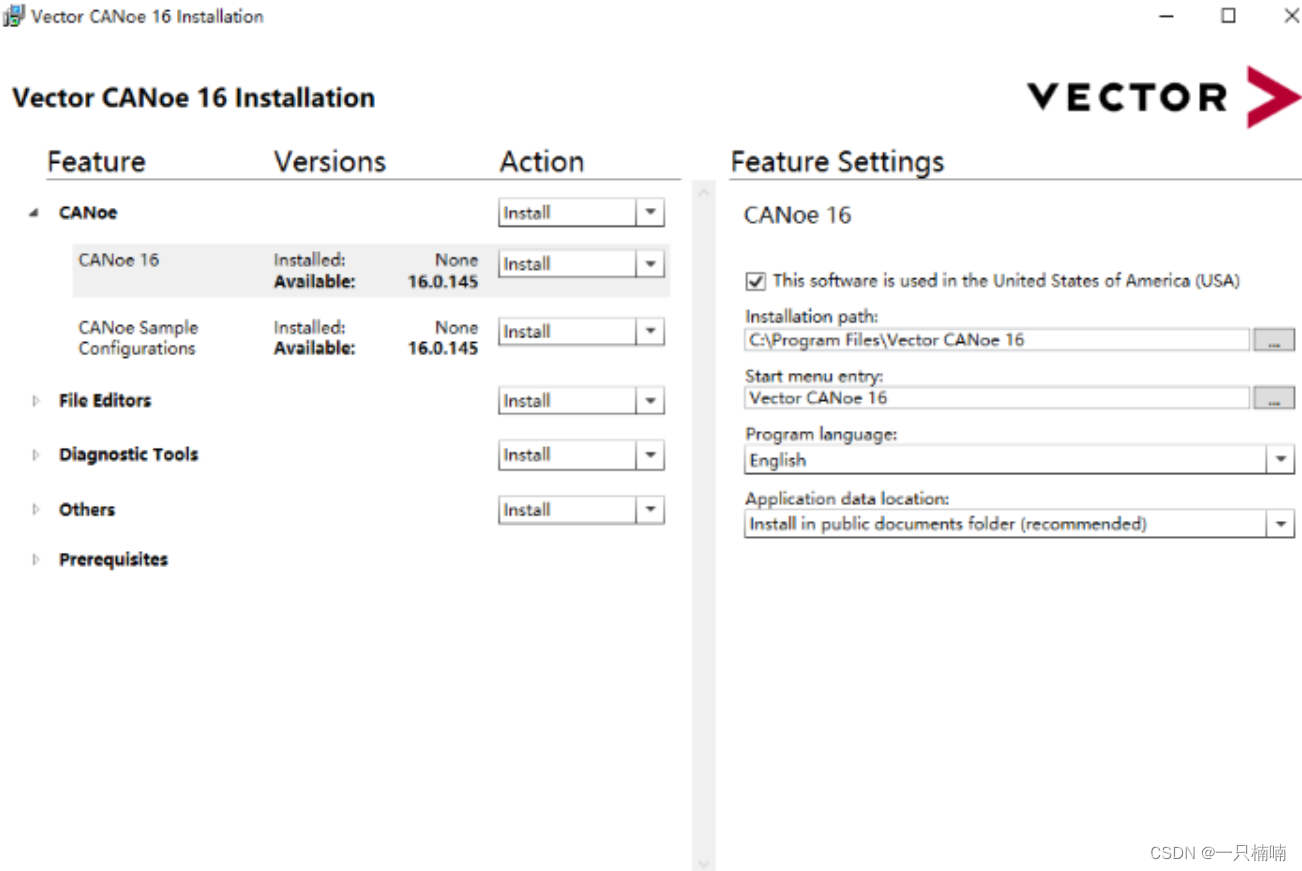Screen dimensions: 1302x871
Task: Expand the Prerequisites group
Action: click(x=36, y=559)
